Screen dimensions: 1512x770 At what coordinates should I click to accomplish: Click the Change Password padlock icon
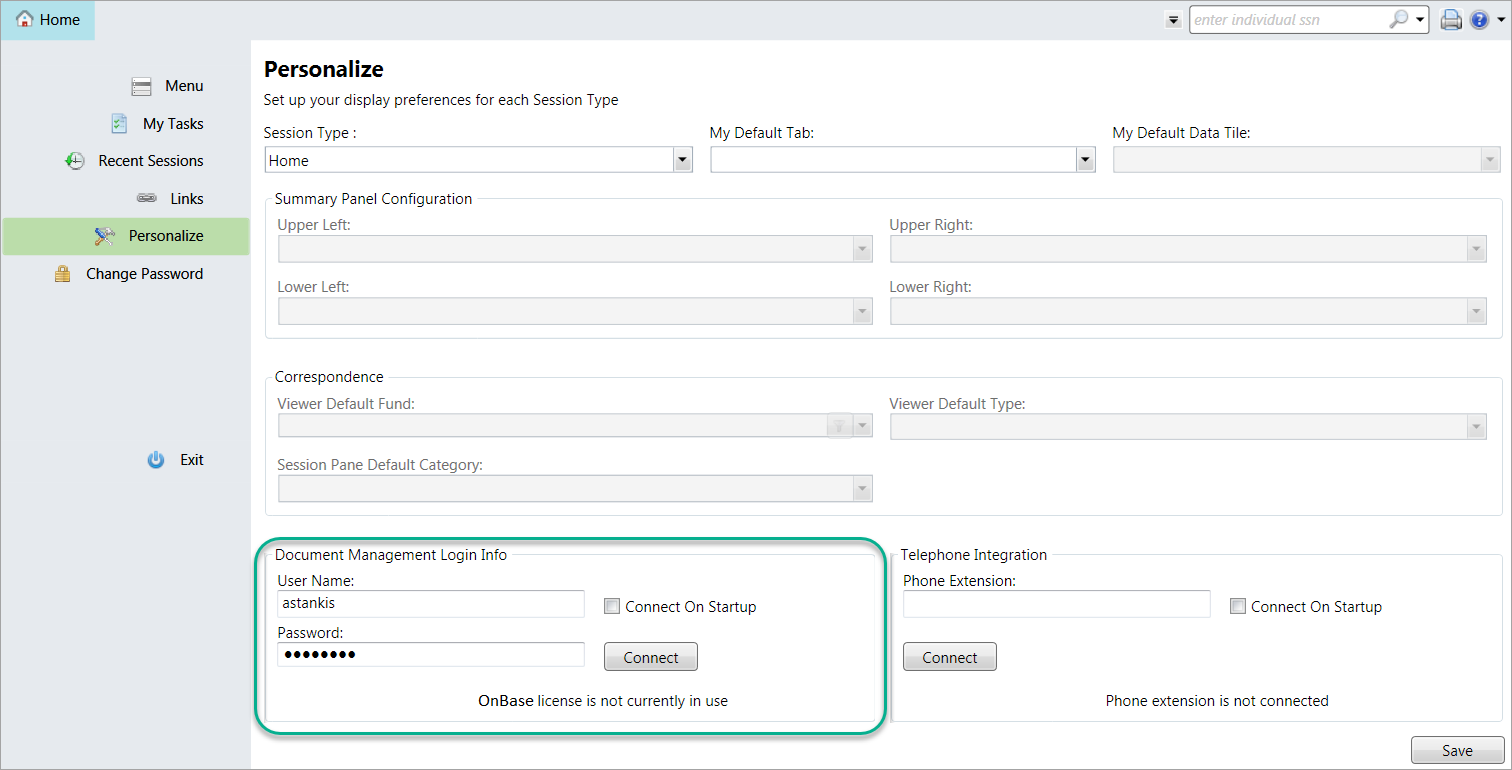(x=63, y=274)
